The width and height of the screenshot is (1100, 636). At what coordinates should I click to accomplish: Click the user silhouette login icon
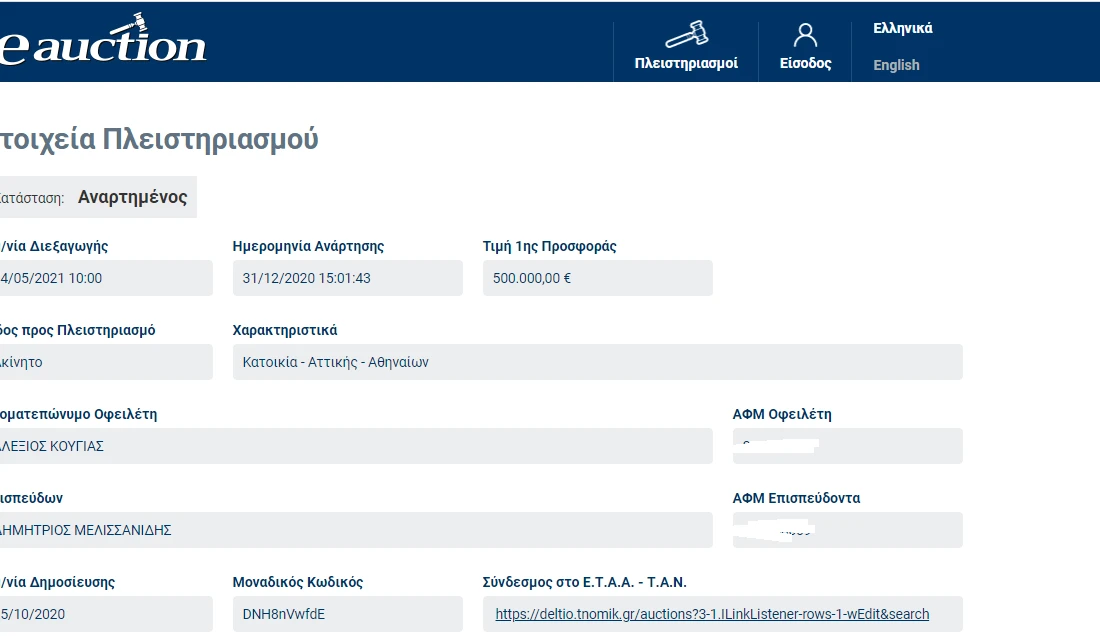pos(805,35)
